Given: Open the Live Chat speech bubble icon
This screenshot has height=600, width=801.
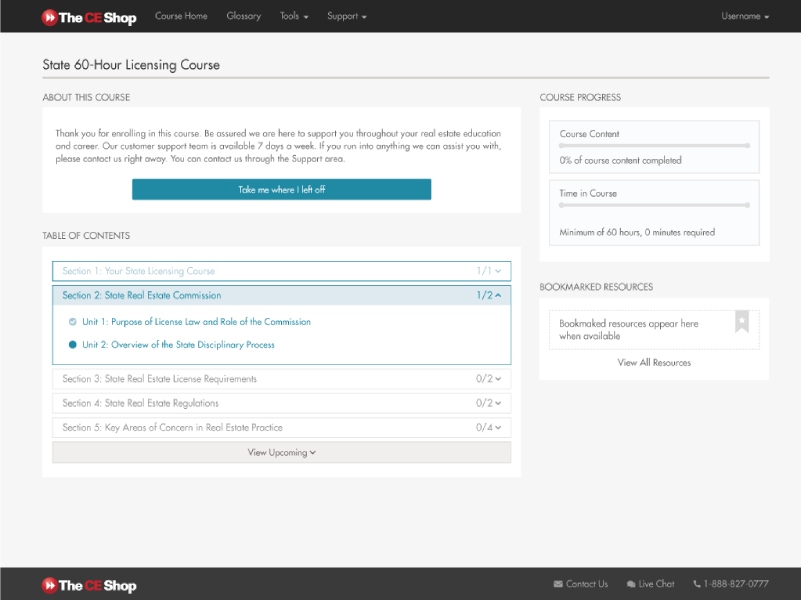Looking at the screenshot, I should click(629, 583).
